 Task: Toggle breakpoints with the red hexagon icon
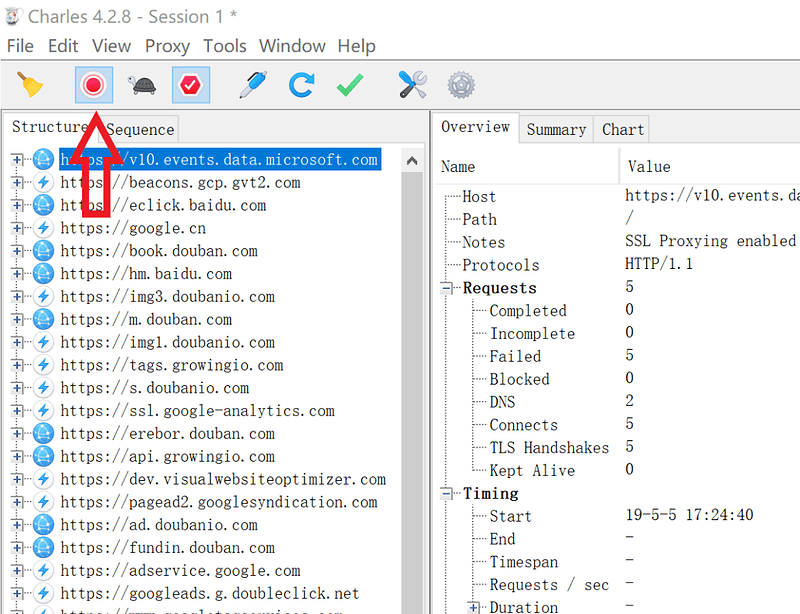pos(191,85)
